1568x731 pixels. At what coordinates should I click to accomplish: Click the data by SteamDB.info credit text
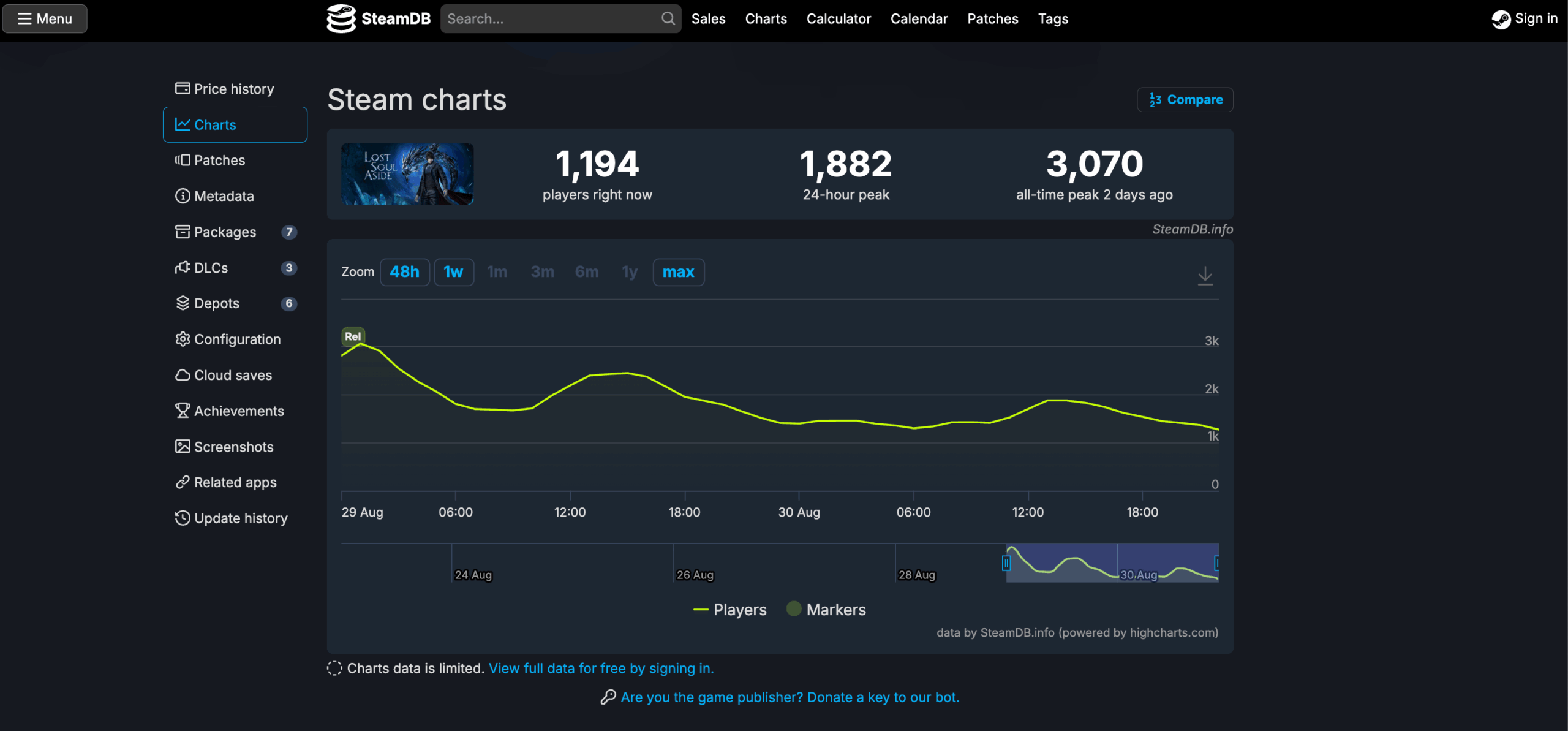1077,632
